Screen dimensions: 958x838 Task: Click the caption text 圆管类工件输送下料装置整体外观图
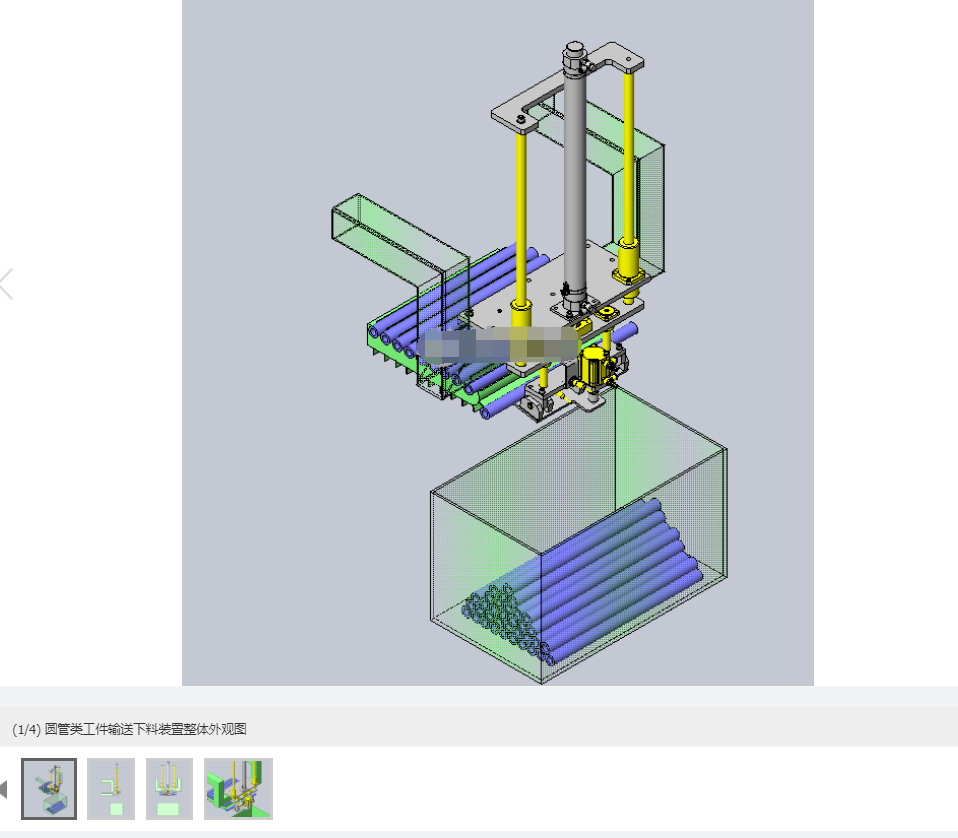pyautogui.click(x=145, y=729)
